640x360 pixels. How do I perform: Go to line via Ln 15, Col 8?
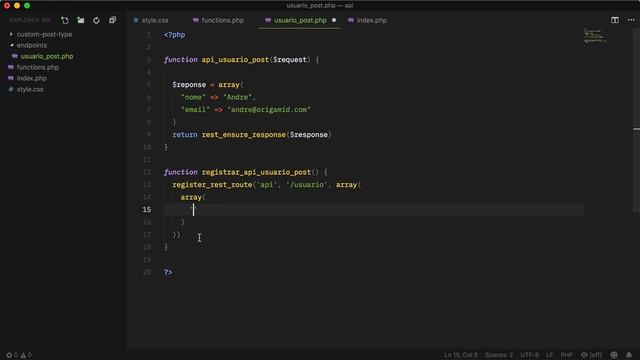[x=461, y=355]
